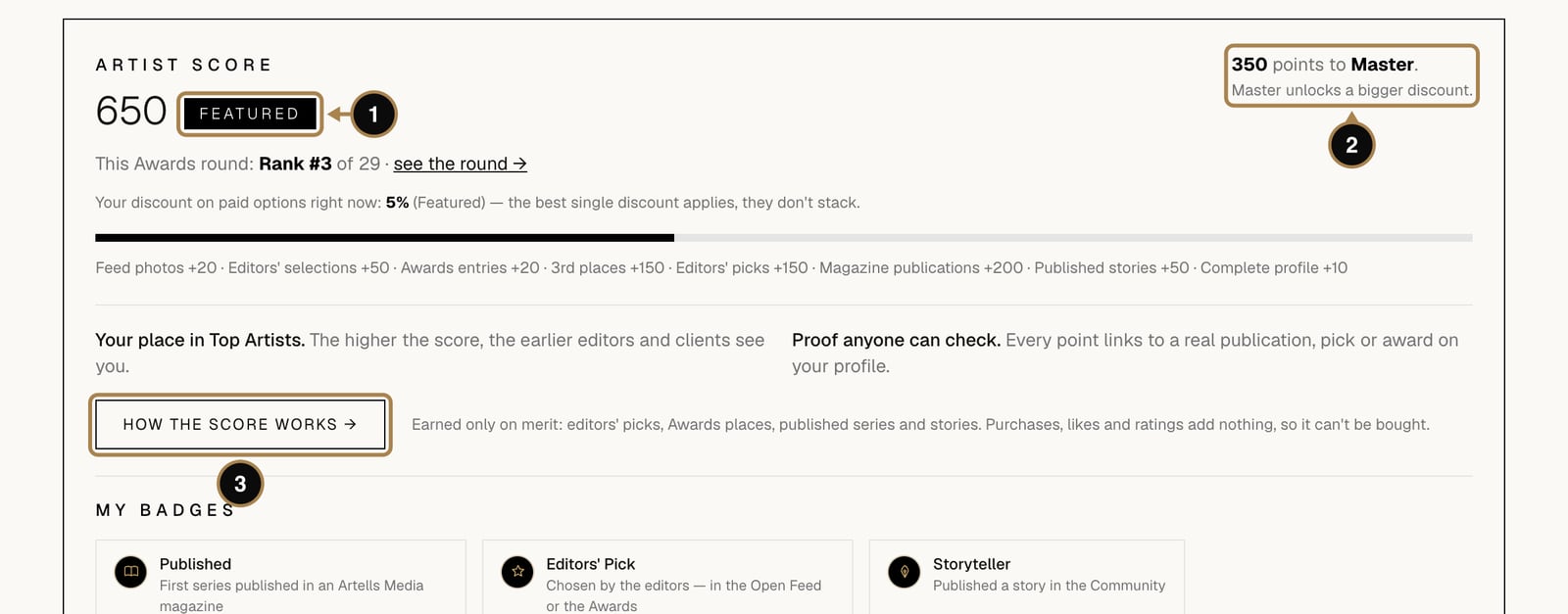Viewport: 1568px width, 614px height.
Task: Click the HOW THE SCORE WORKS button
Action: (x=240, y=424)
